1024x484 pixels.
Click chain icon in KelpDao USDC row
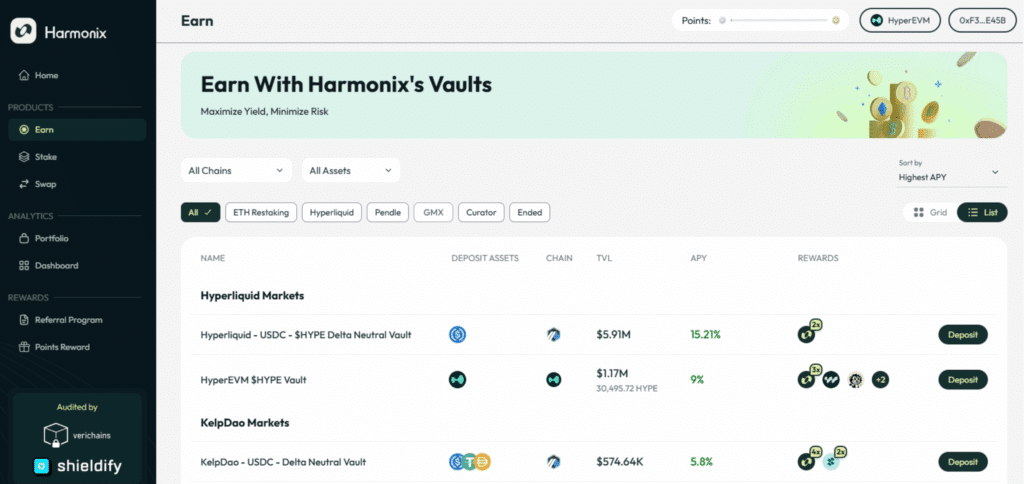[x=554, y=462]
